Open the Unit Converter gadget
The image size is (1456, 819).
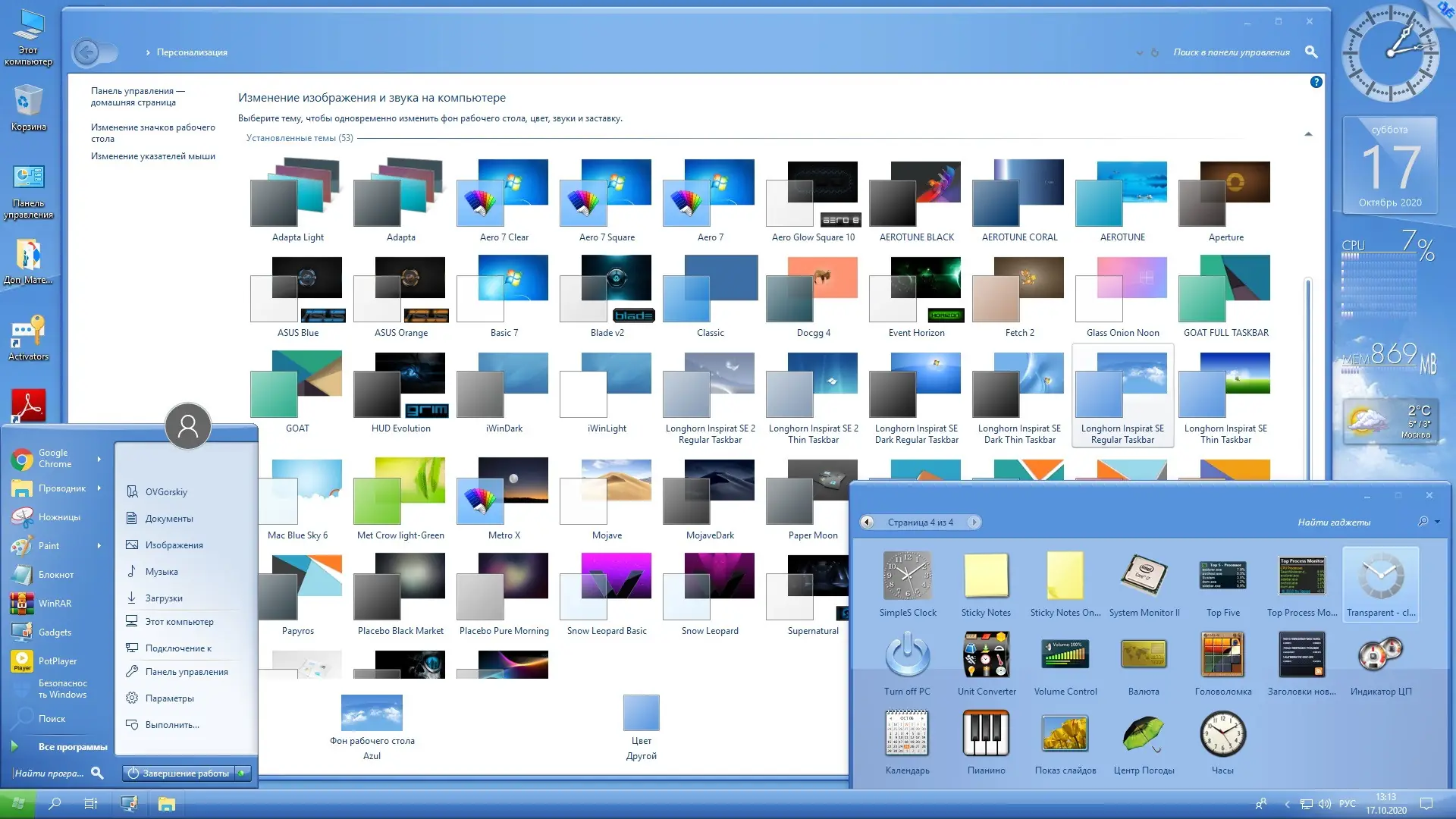click(986, 655)
